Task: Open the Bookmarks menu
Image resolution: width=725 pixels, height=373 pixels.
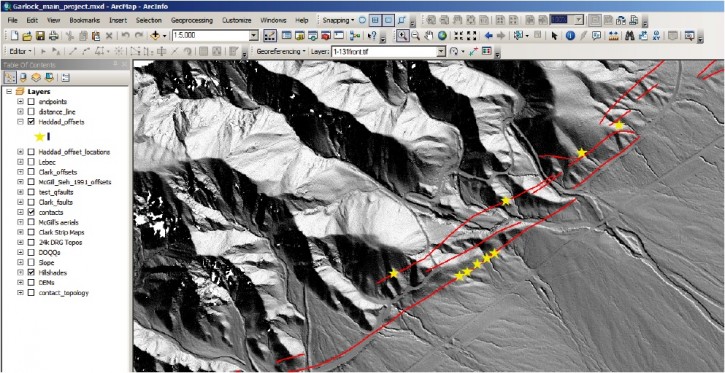Action: [85, 20]
